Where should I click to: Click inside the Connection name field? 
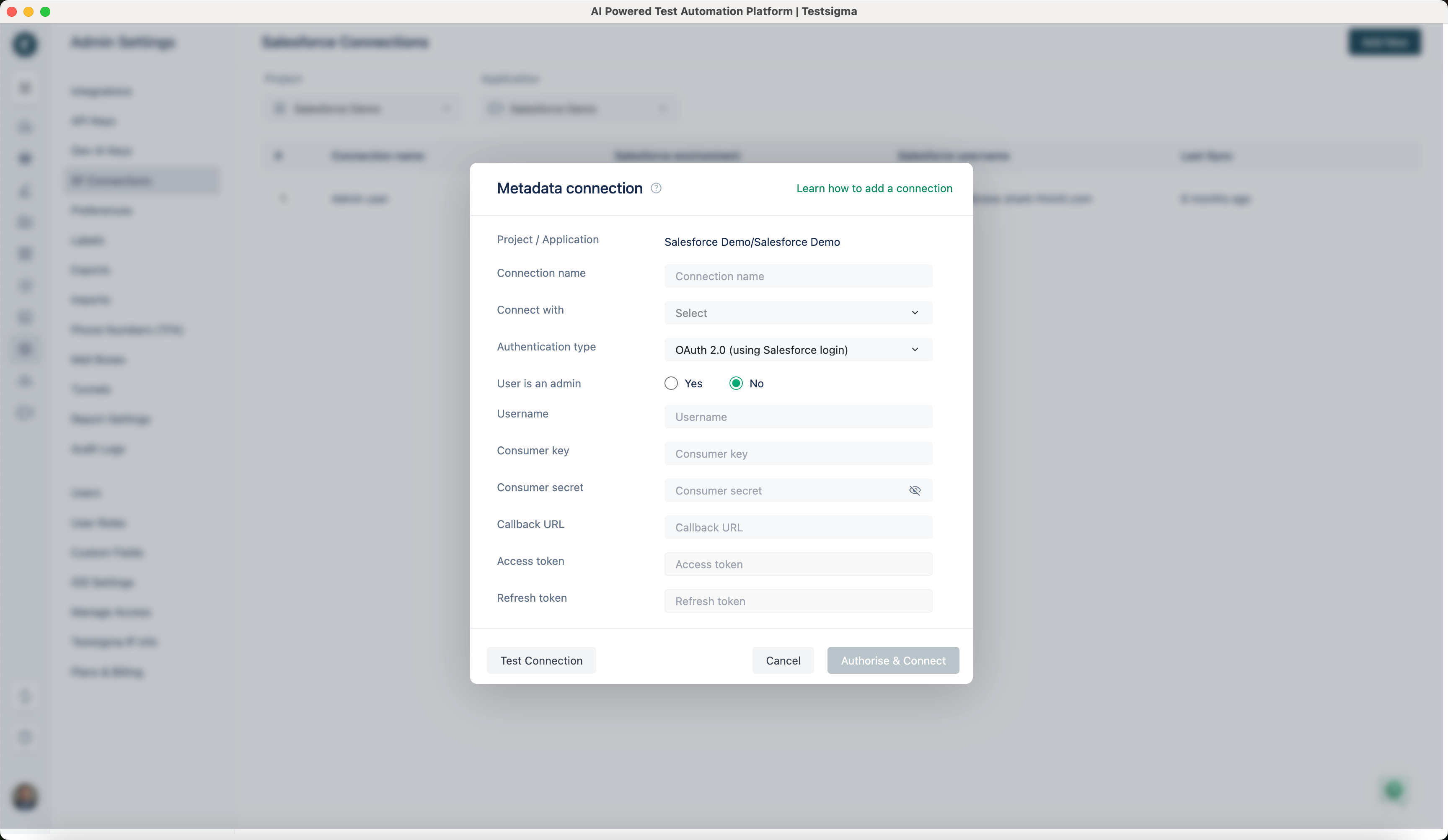pos(797,276)
